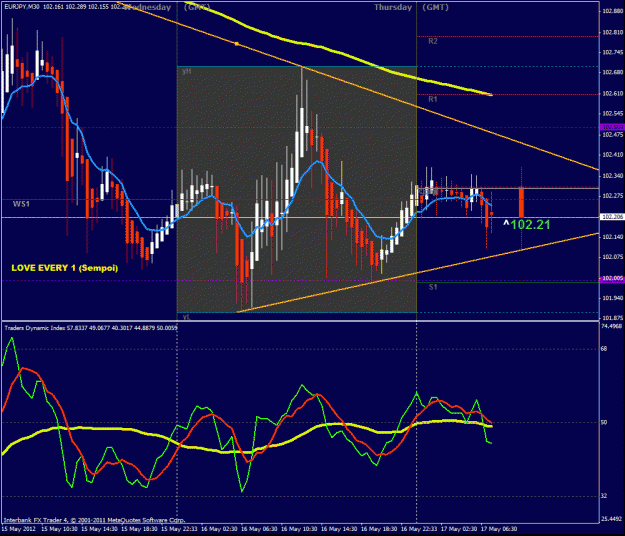Select the LOVE EVERY 1 (Sempoi) text label
This screenshot has width=625, height=536.
point(65,268)
